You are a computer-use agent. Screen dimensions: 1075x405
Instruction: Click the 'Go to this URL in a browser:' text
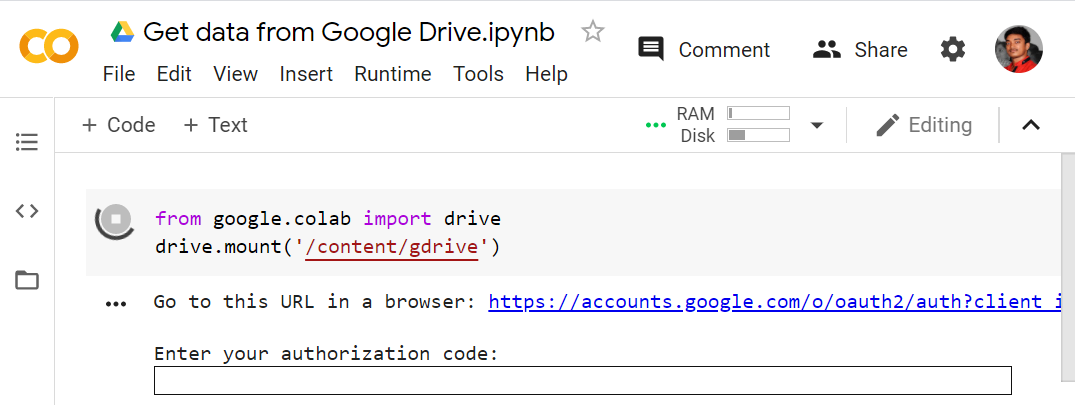coord(315,302)
